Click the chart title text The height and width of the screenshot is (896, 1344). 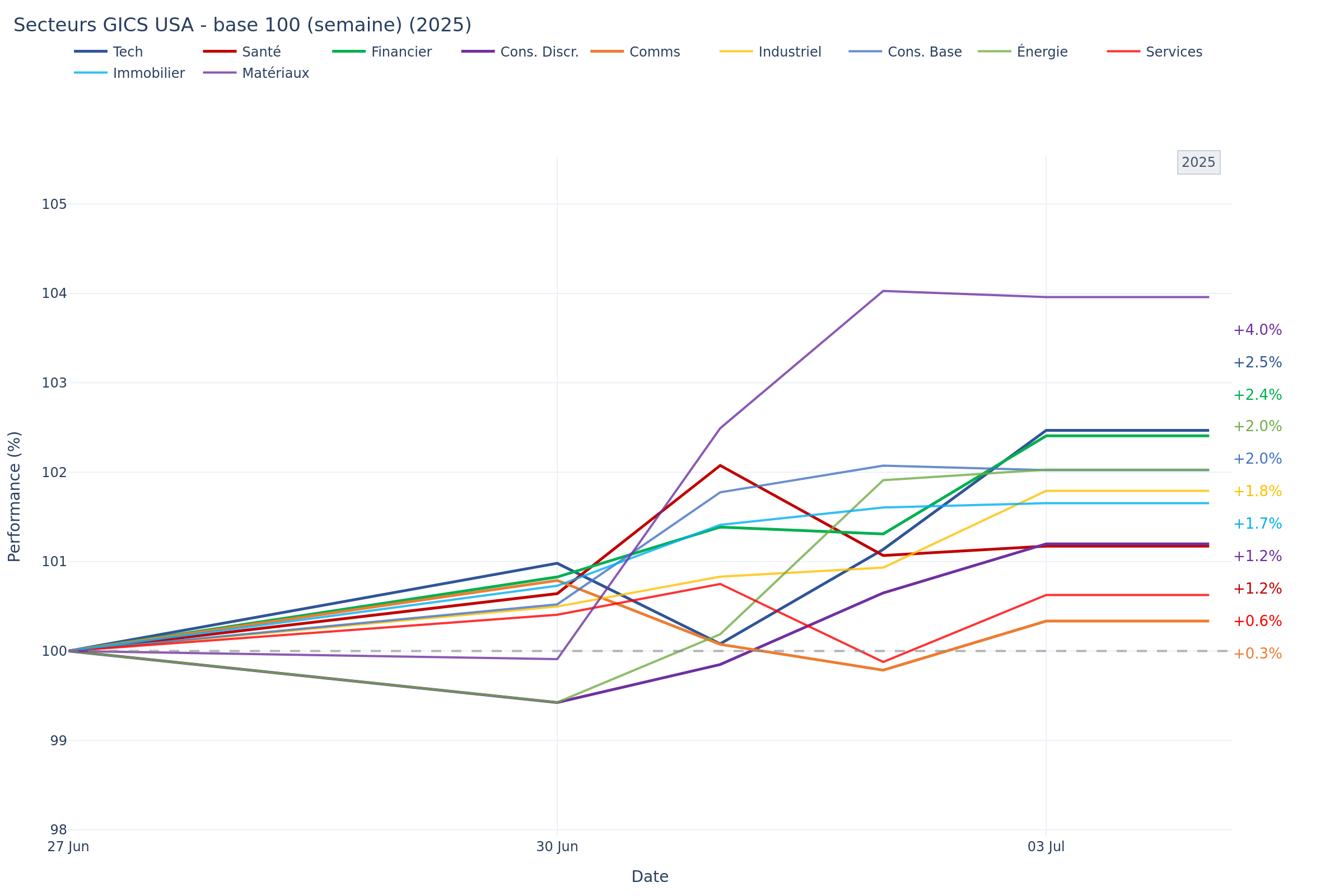tap(242, 25)
